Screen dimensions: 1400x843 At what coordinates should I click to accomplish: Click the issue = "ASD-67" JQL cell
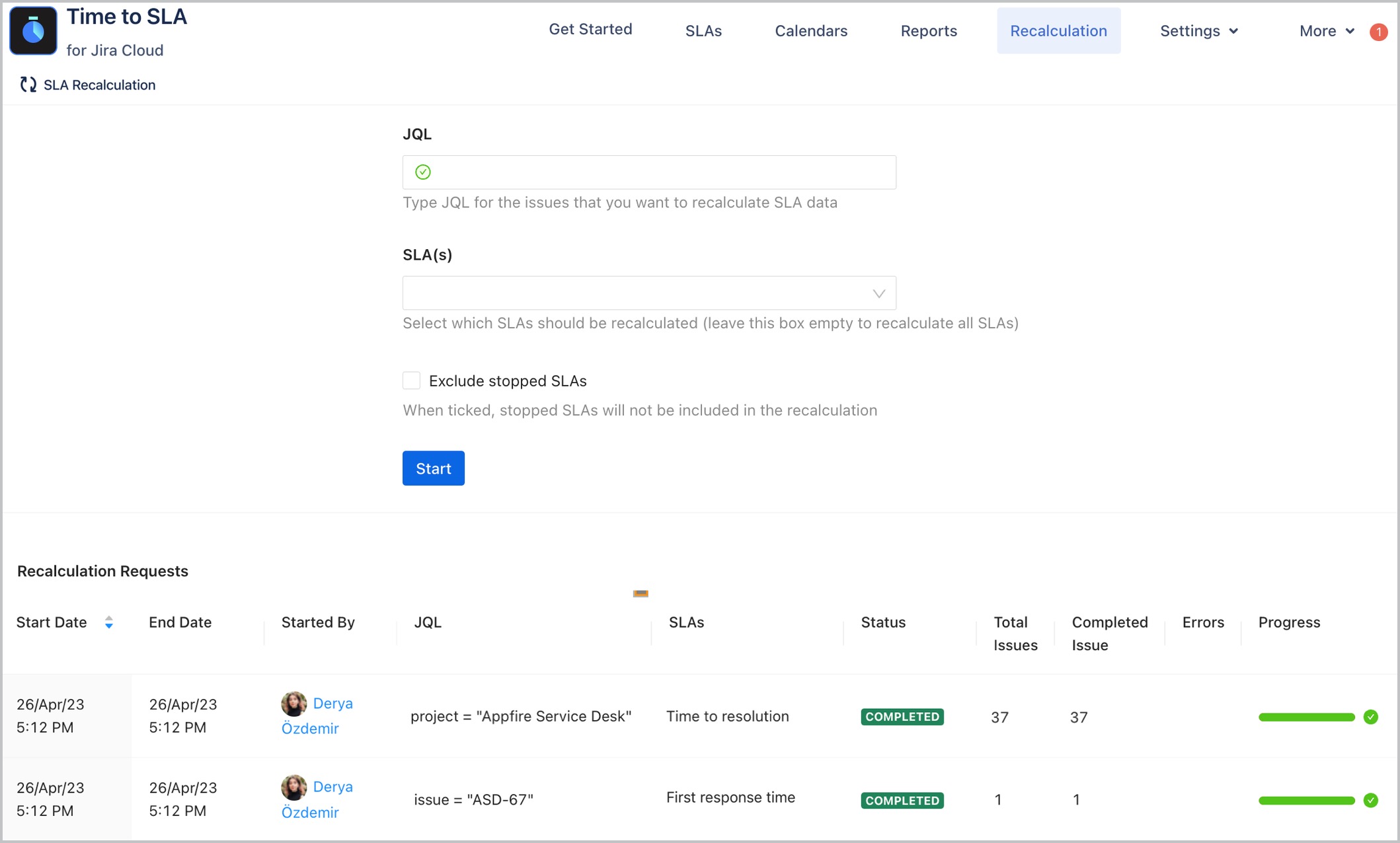pos(473,799)
